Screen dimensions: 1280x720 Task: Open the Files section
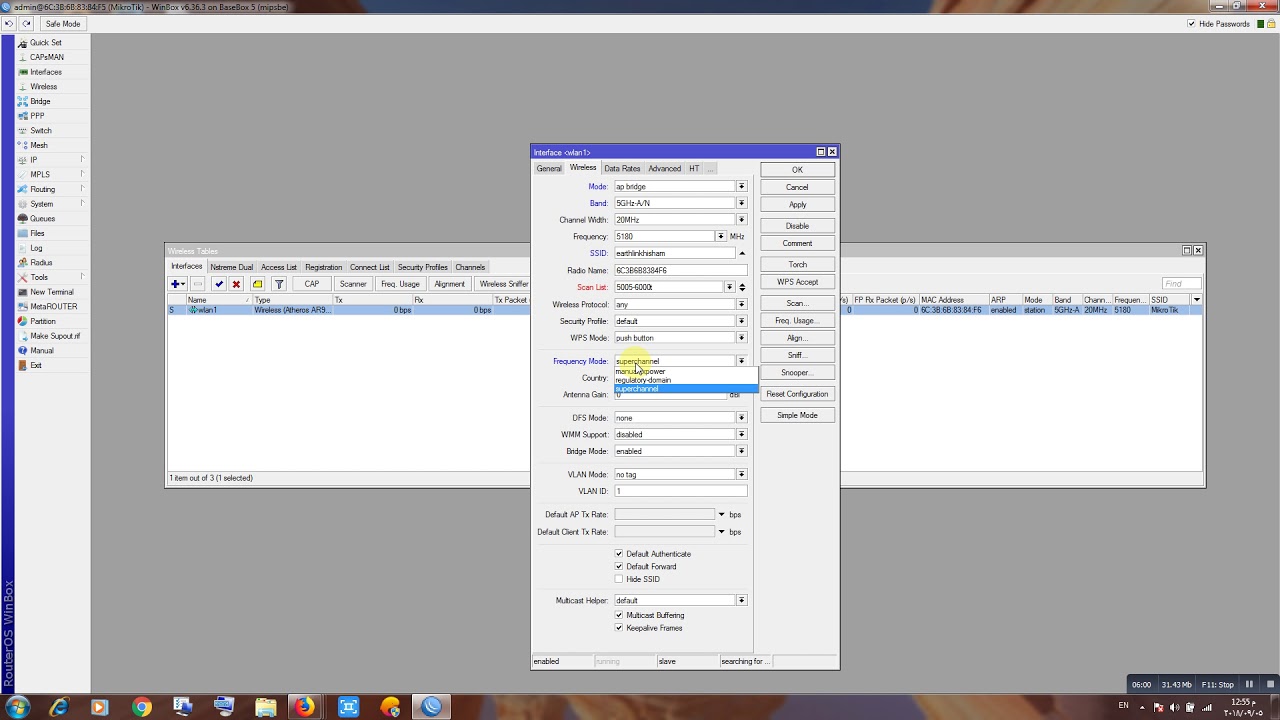coord(37,233)
